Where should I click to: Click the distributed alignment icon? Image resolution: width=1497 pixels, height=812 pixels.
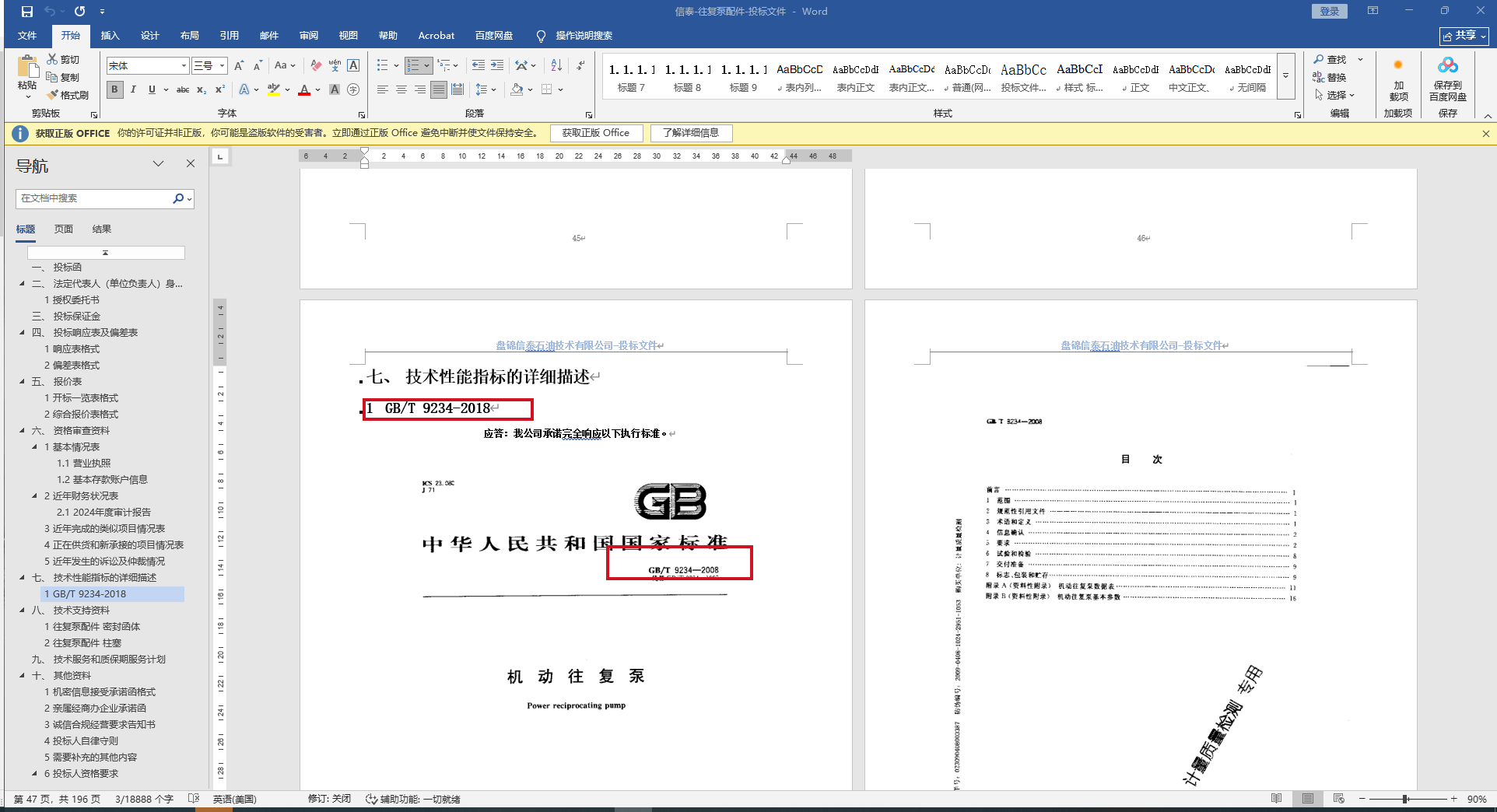point(458,89)
